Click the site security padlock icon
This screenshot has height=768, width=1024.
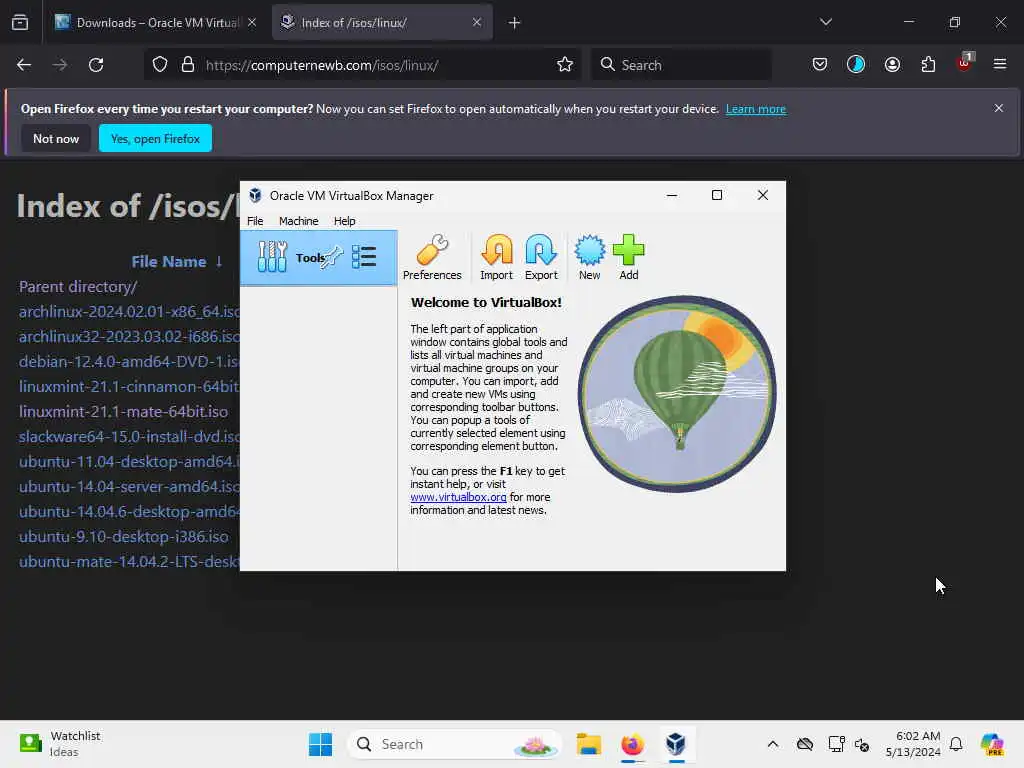click(x=187, y=65)
